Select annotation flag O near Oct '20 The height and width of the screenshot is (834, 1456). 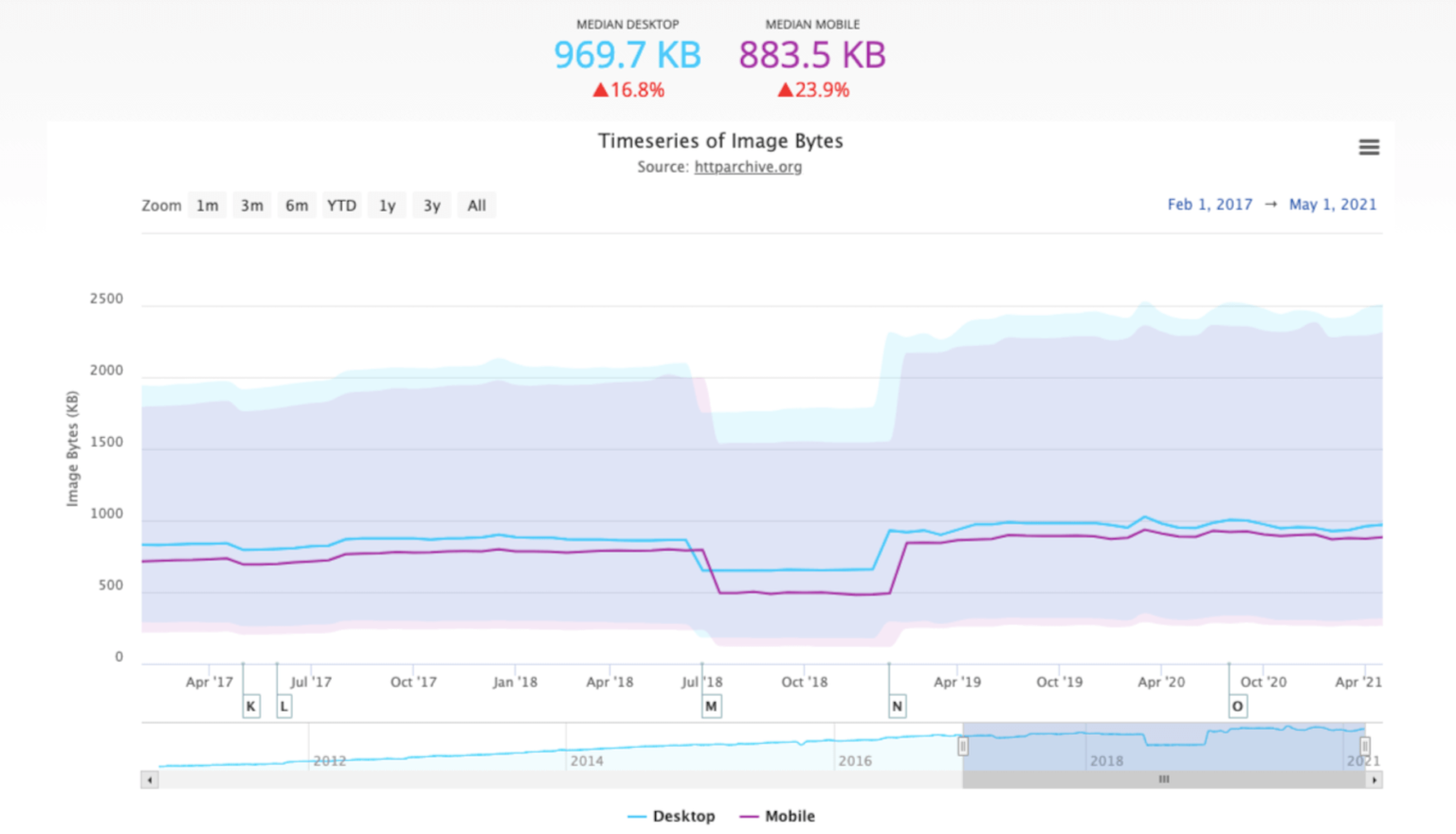tap(1237, 706)
